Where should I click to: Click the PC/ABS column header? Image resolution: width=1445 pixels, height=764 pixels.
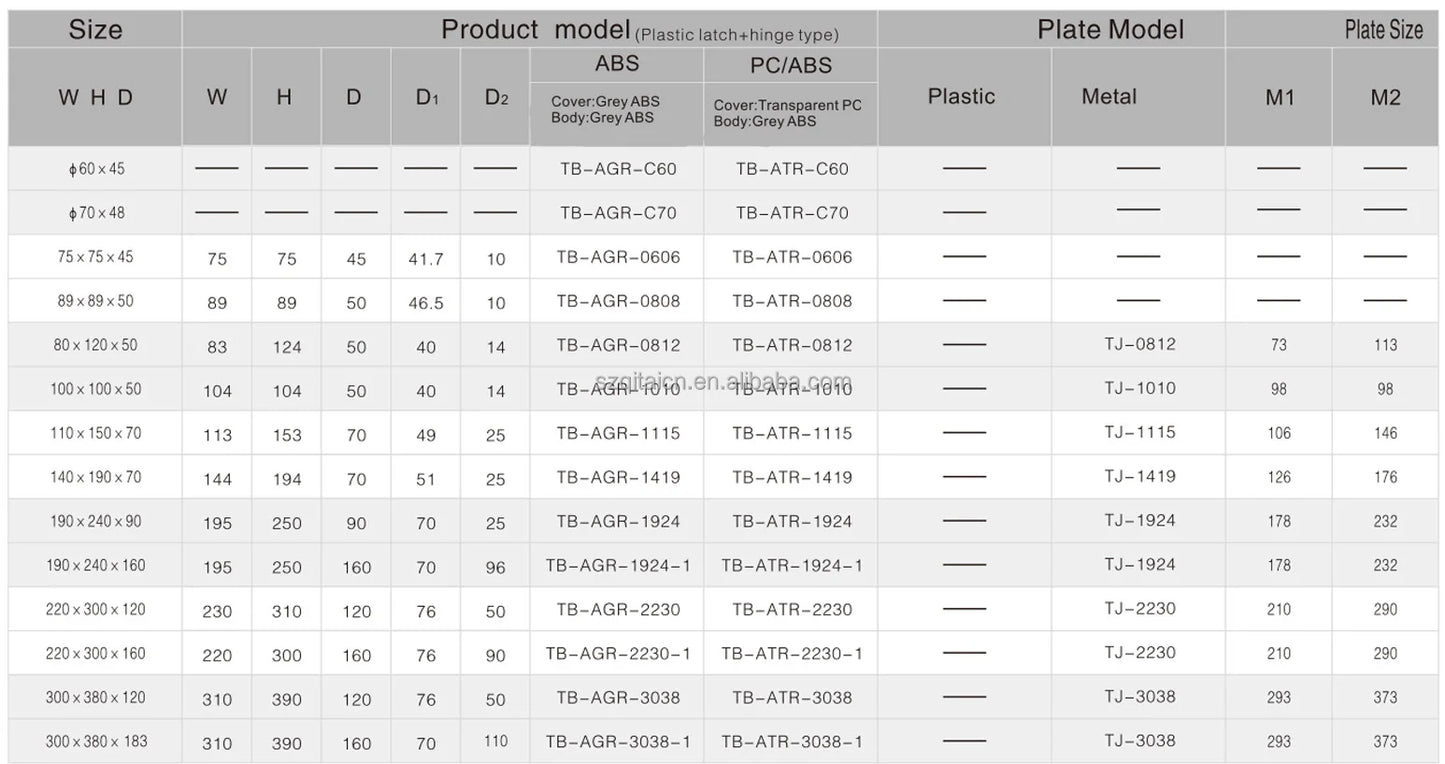[791, 66]
